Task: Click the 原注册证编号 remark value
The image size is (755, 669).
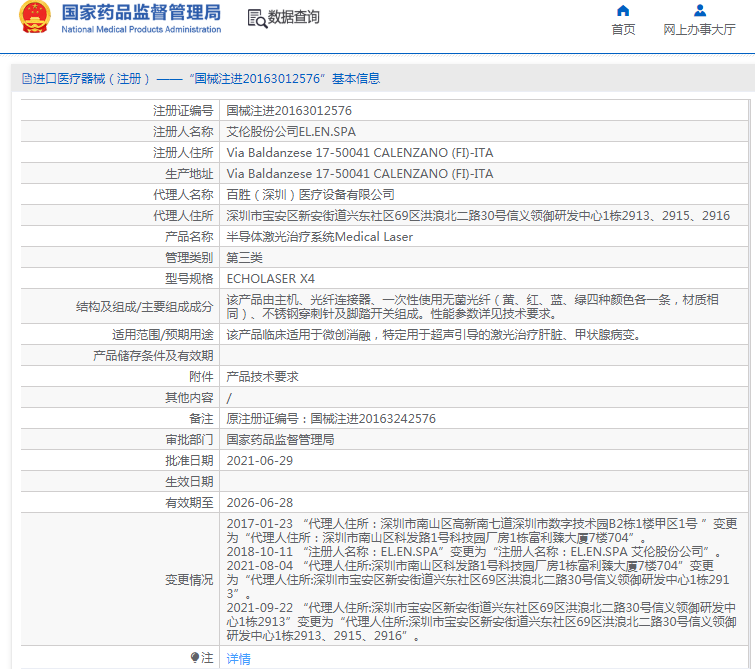Action: 331,419
